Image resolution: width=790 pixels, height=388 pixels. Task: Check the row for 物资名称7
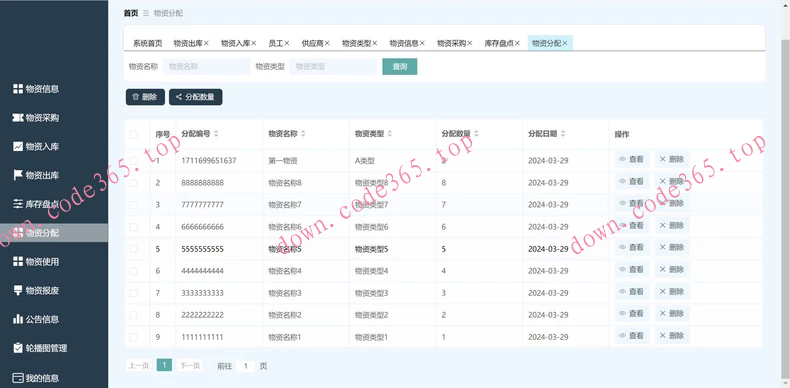(133, 205)
